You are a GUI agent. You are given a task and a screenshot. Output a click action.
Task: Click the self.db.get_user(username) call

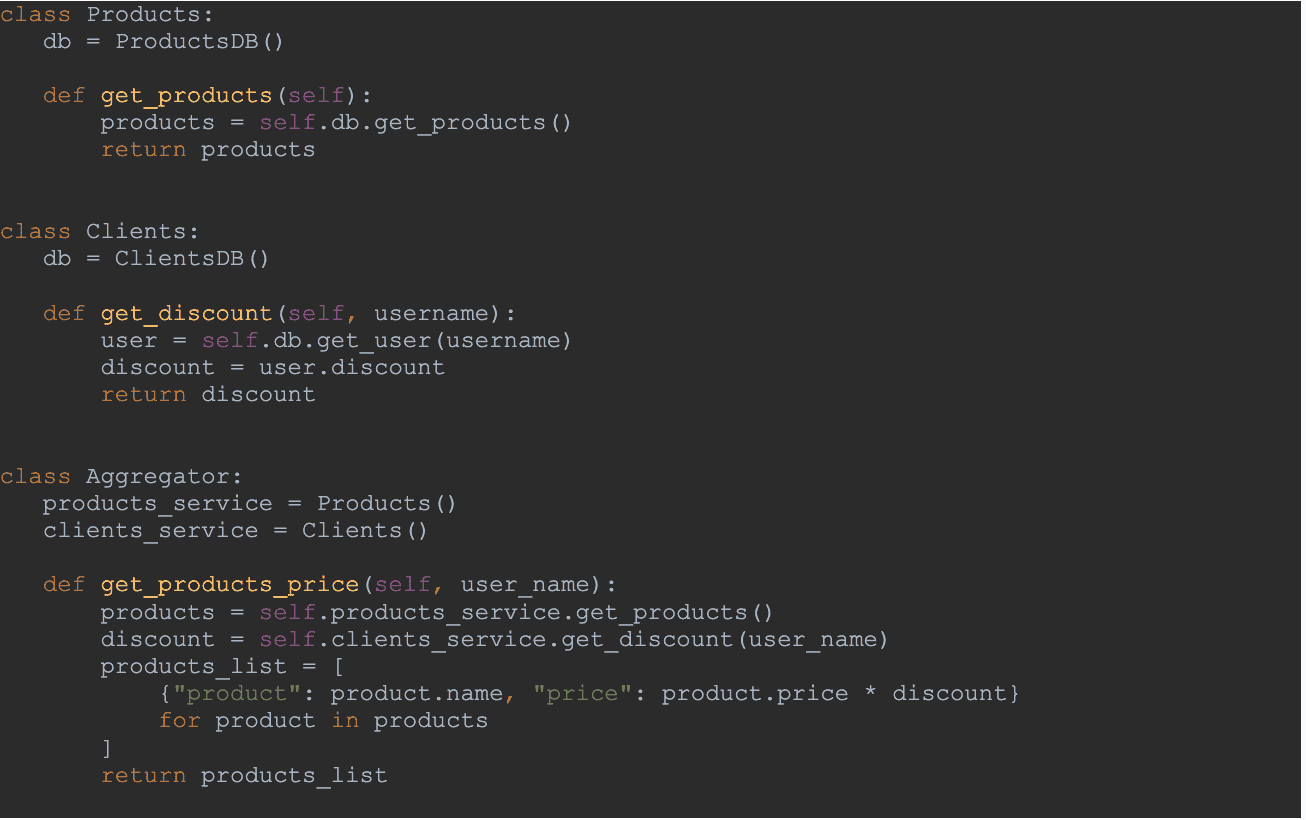point(387,341)
